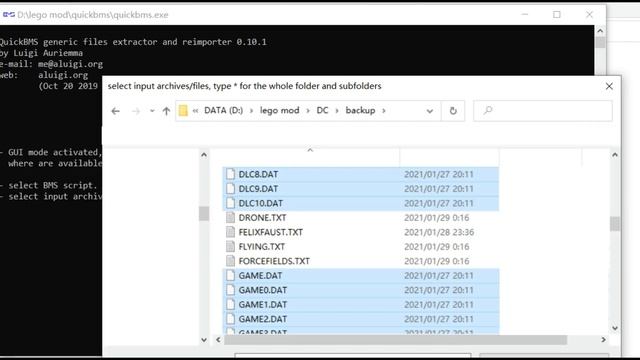
Task: Click file list vertical scroll up arrow
Action: coord(615,155)
